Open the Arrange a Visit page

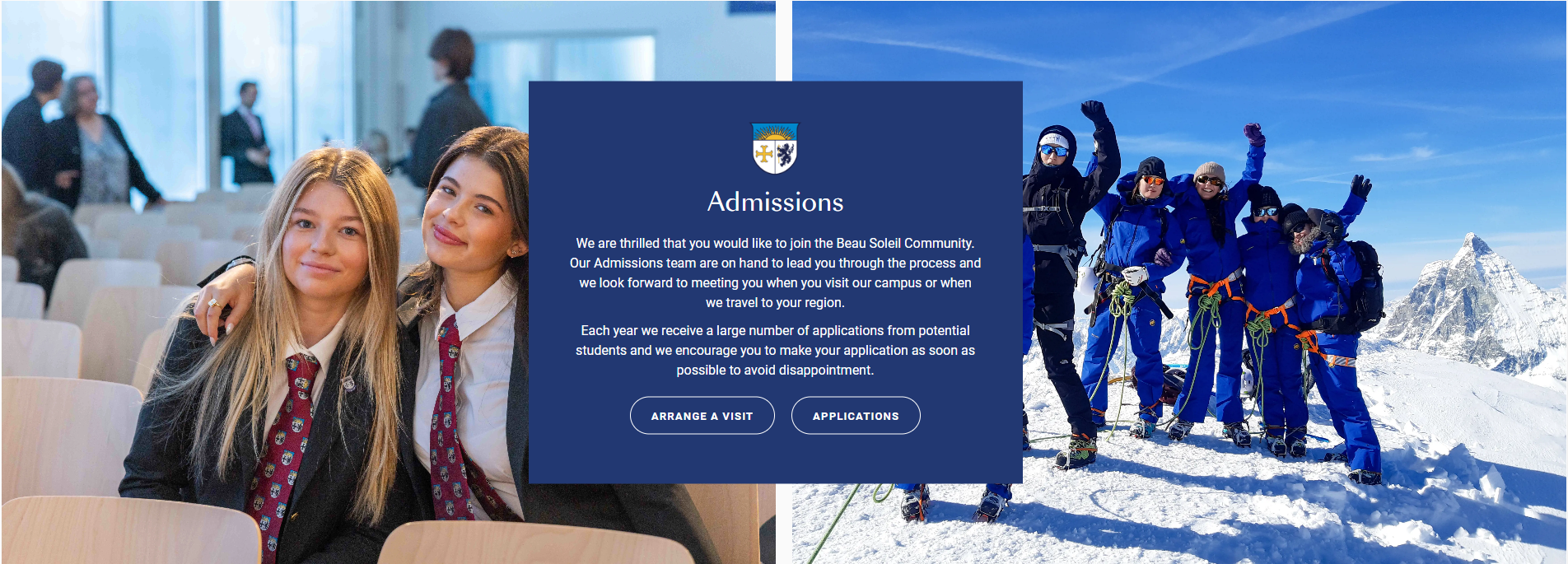pyautogui.click(x=702, y=416)
